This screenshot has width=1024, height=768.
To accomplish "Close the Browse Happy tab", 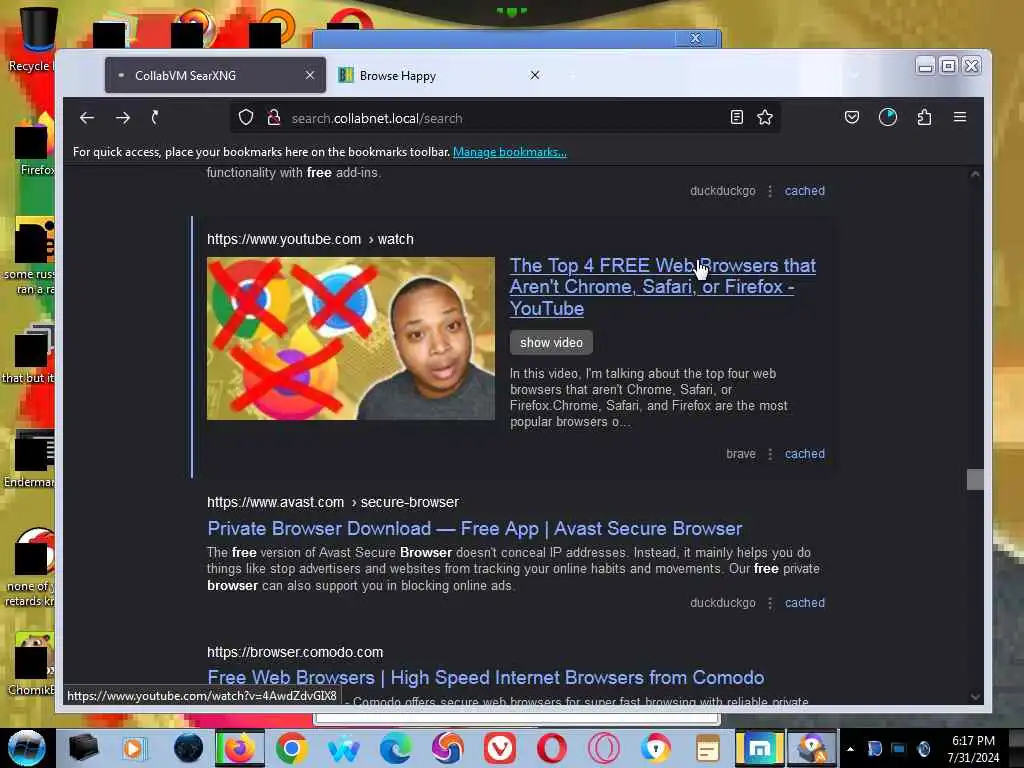I will tap(535, 76).
